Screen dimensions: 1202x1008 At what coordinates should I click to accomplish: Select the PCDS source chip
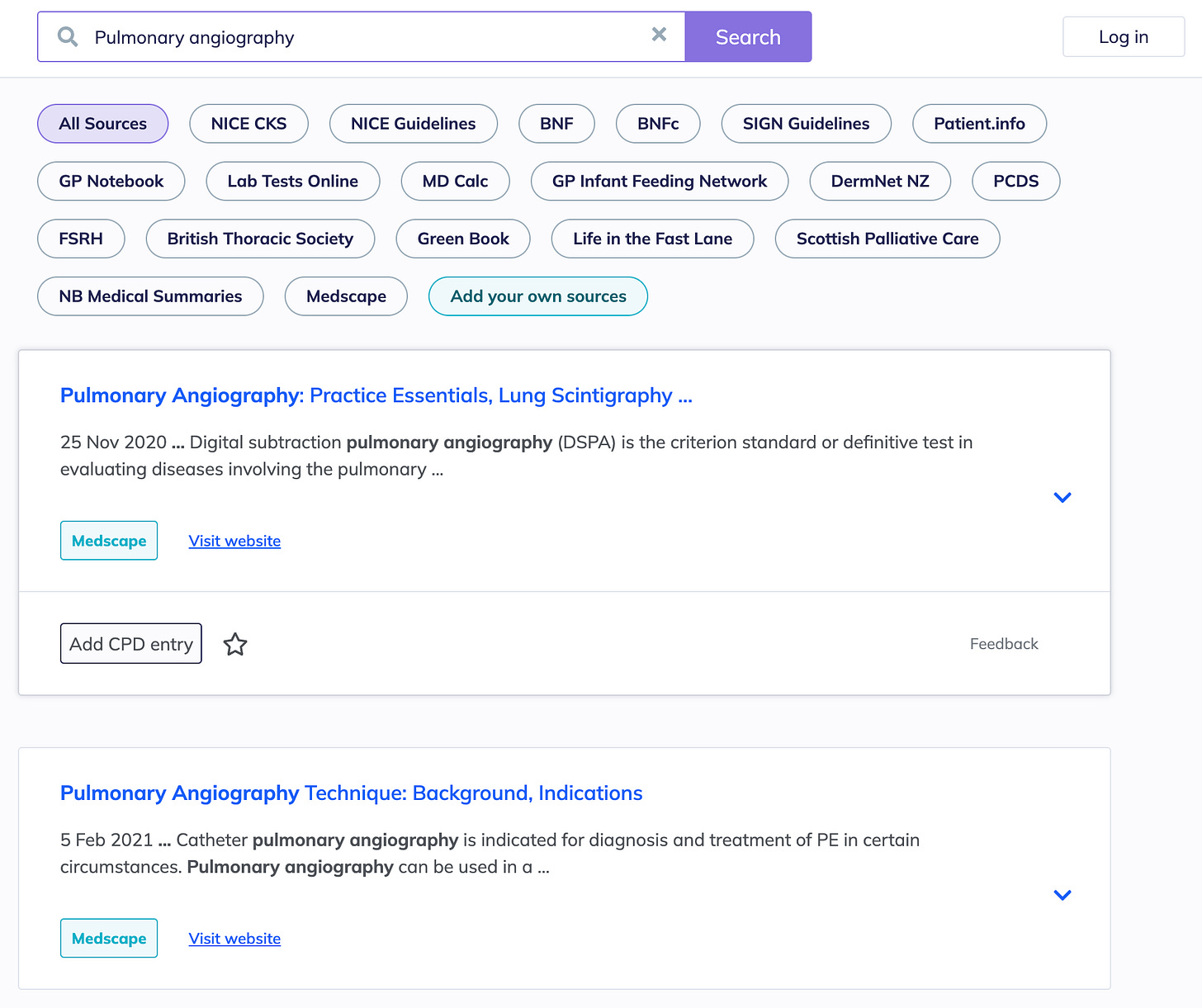[x=1016, y=182]
